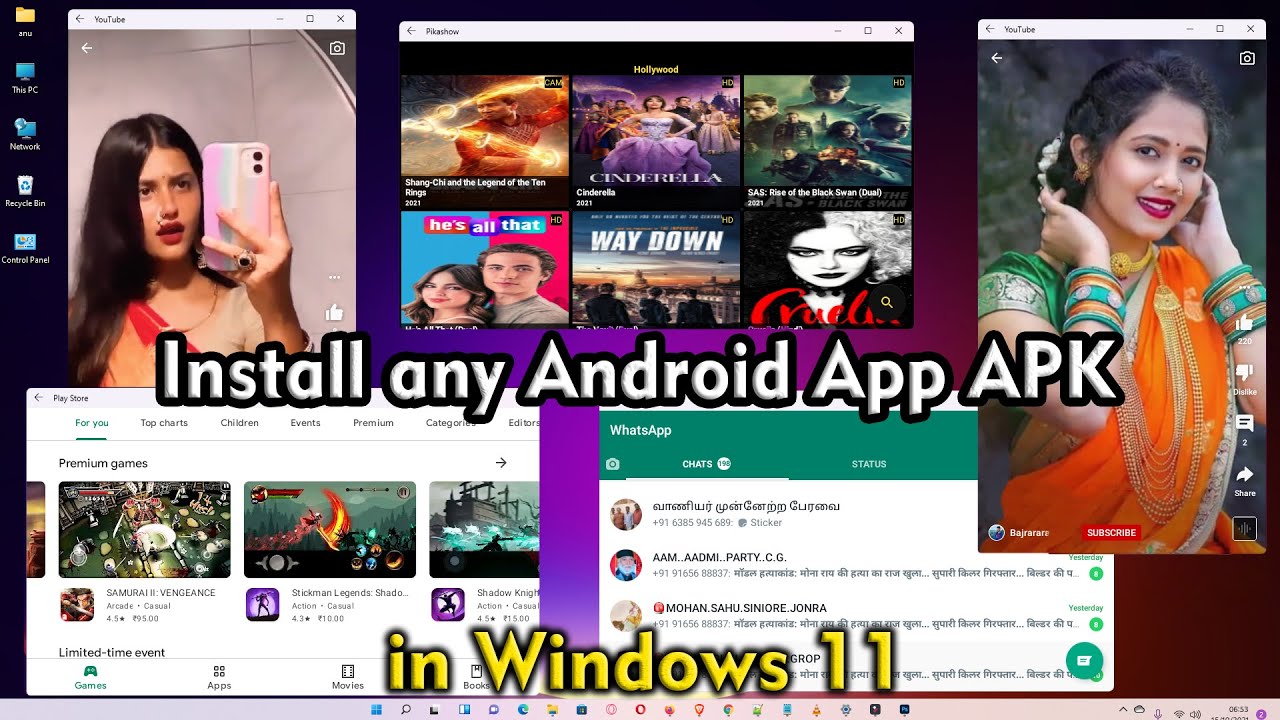Open the Cinderella movie poster
The width and height of the screenshot is (1280, 720).
[656, 141]
